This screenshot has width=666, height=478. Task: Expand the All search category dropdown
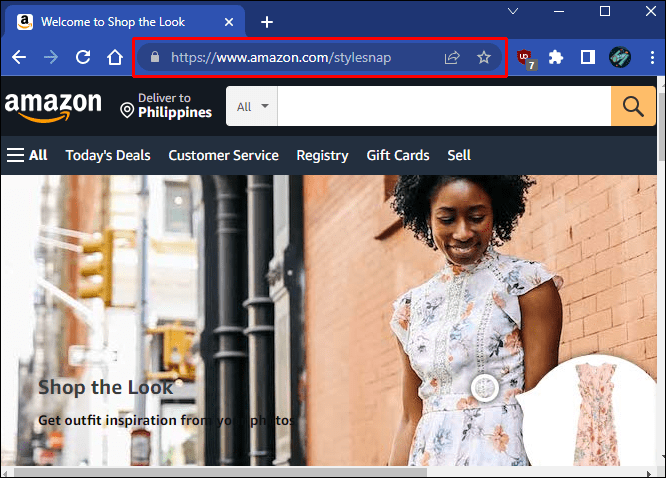(x=252, y=106)
